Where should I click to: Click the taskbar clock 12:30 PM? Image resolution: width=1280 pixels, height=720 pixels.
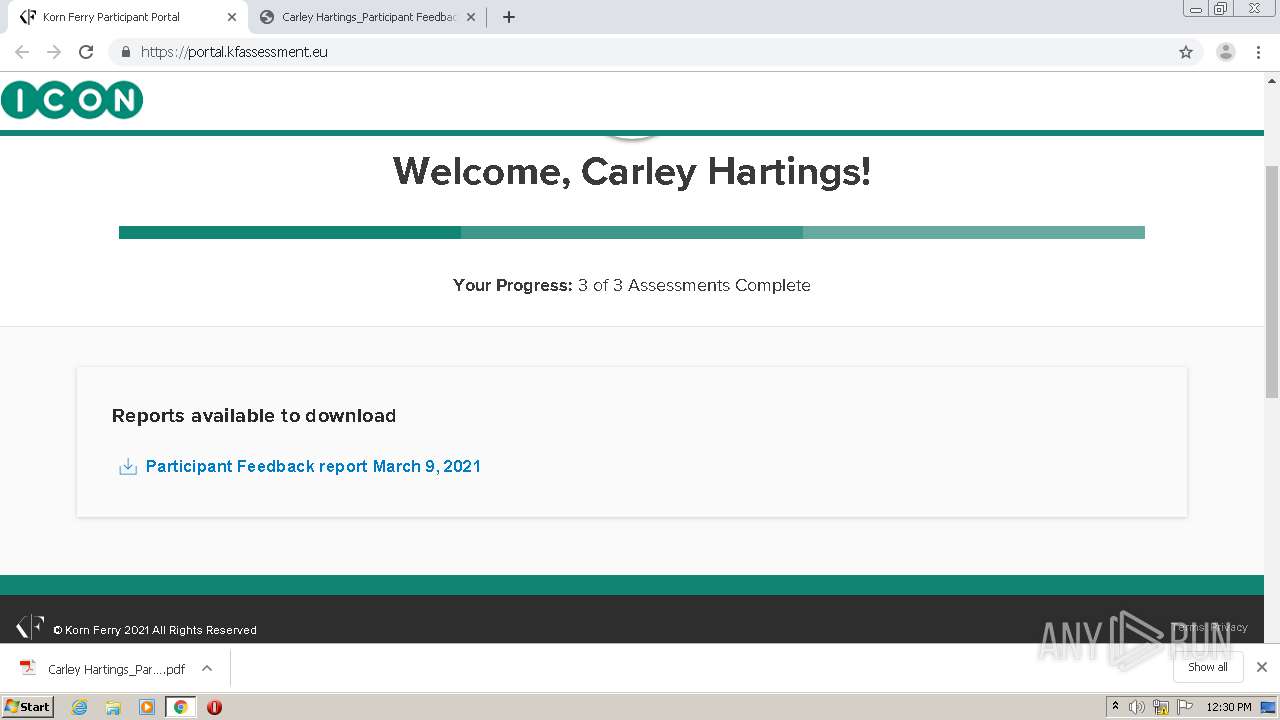click(x=1229, y=707)
